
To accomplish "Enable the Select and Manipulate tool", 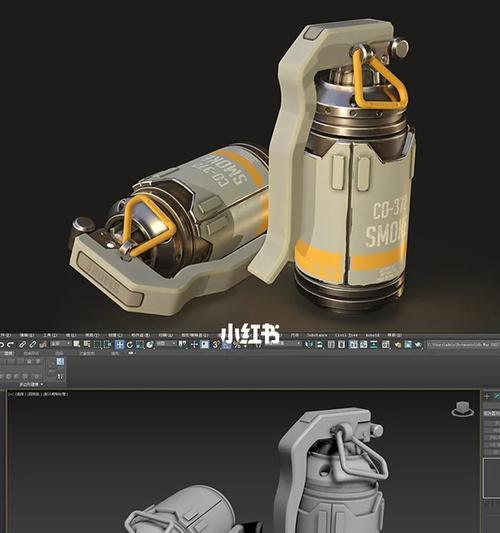I will pos(194,344).
